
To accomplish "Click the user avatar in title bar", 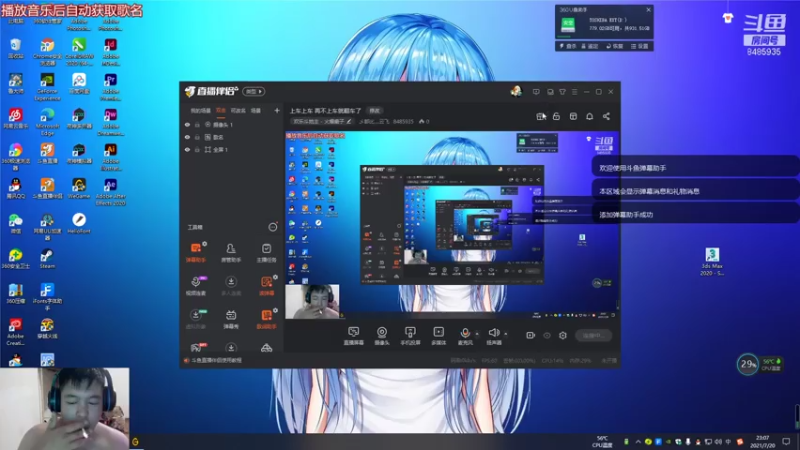I will pos(516,91).
